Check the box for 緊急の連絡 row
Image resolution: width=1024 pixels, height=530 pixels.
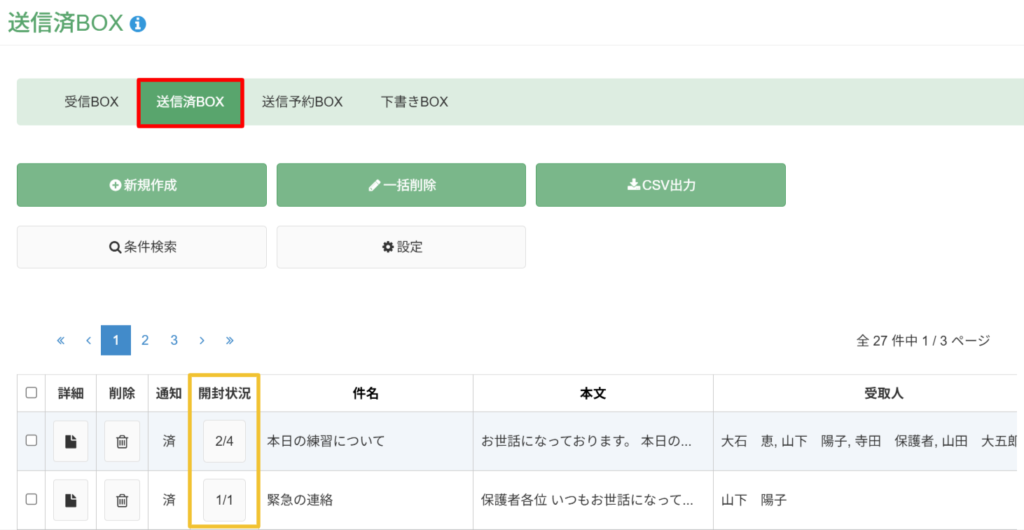point(31,499)
